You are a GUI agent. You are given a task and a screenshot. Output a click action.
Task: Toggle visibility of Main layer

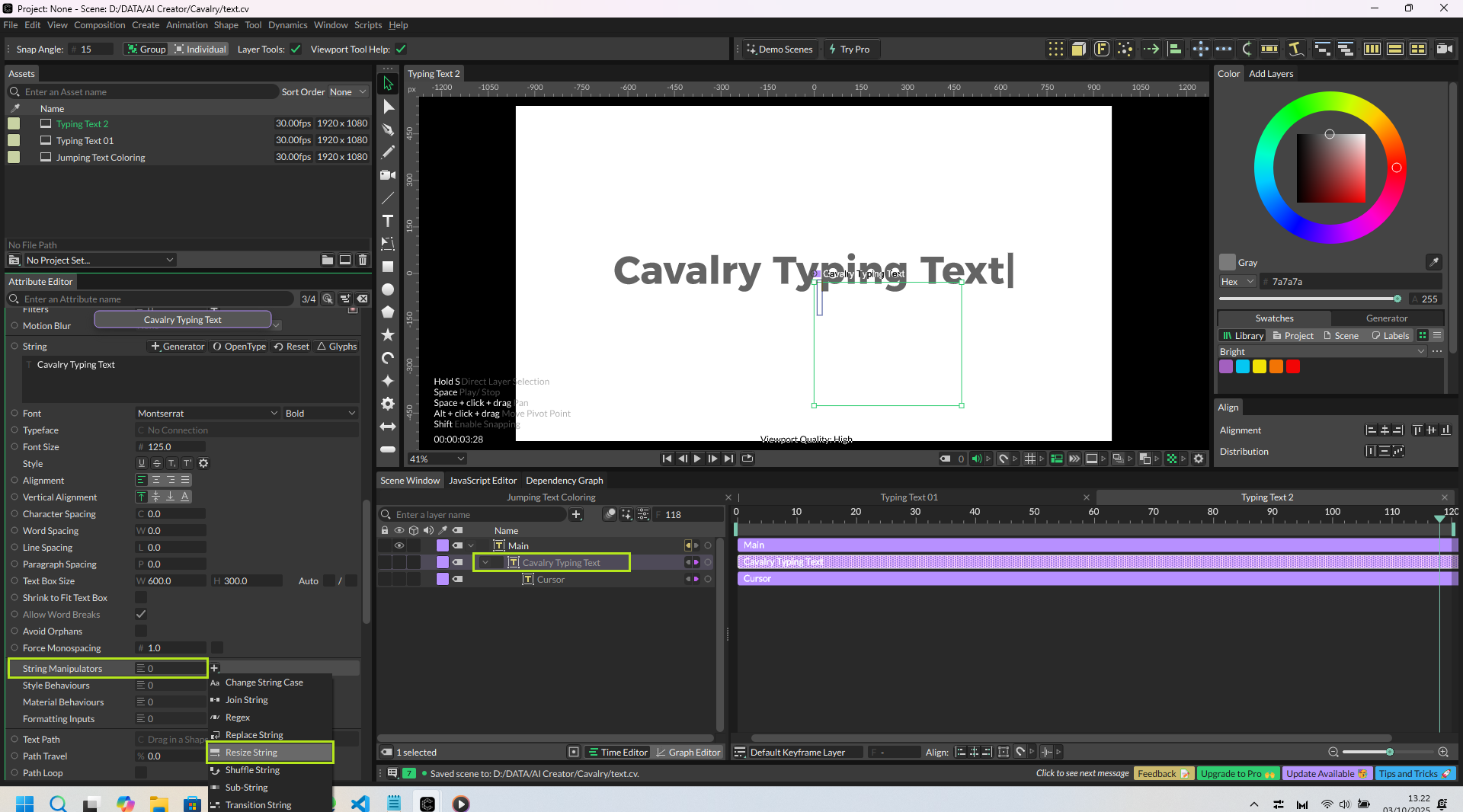click(x=399, y=545)
